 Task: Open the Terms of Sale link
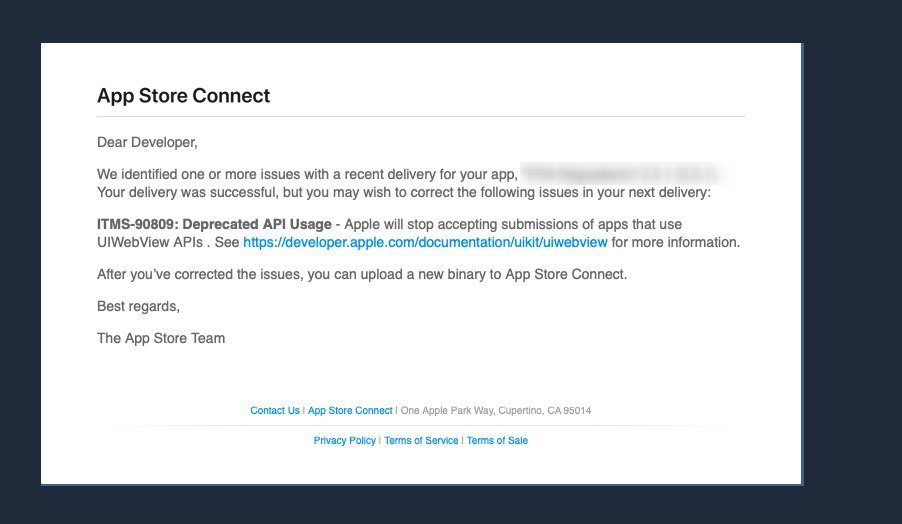pos(497,440)
